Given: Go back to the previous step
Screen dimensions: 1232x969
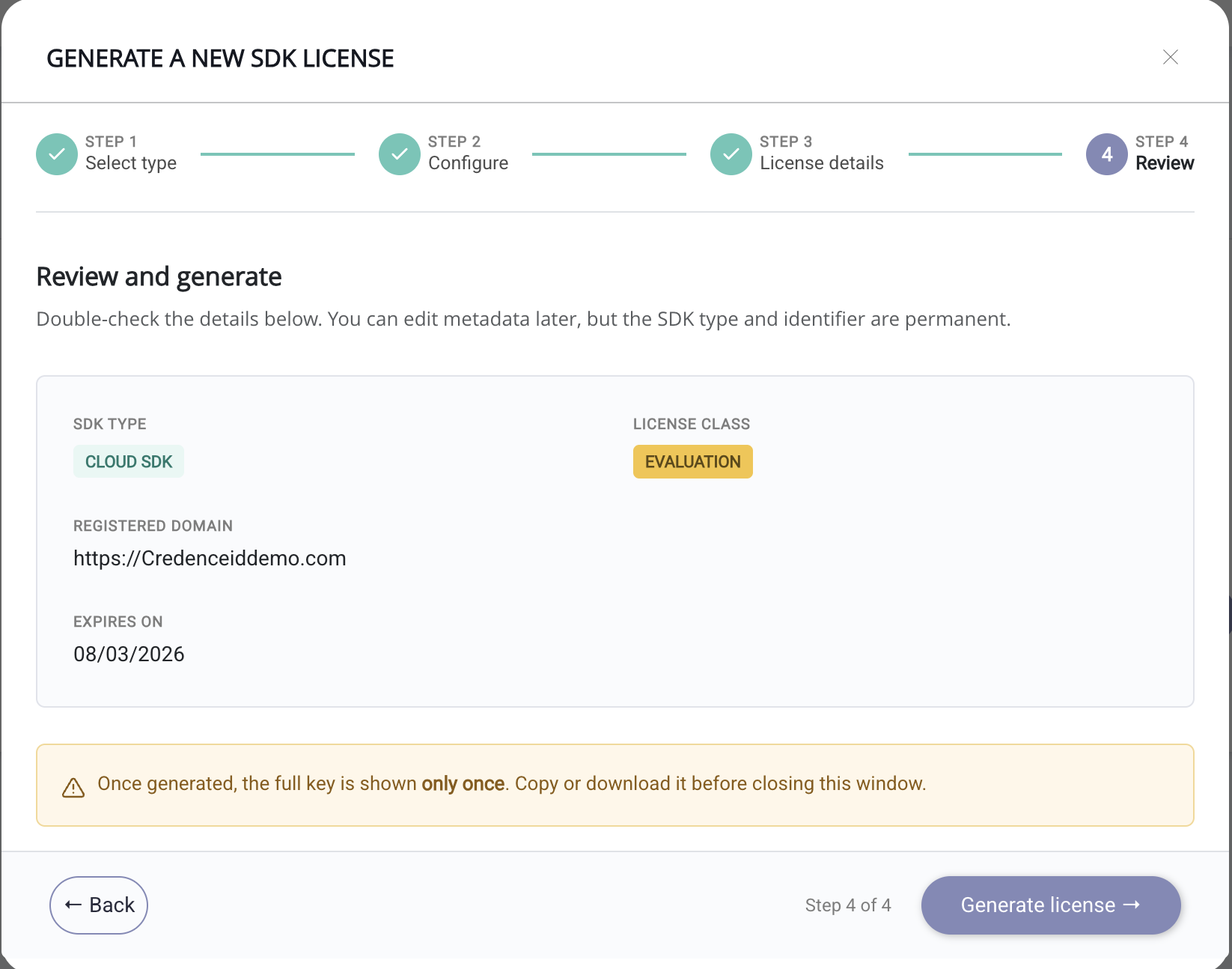Looking at the screenshot, I should click(99, 905).
